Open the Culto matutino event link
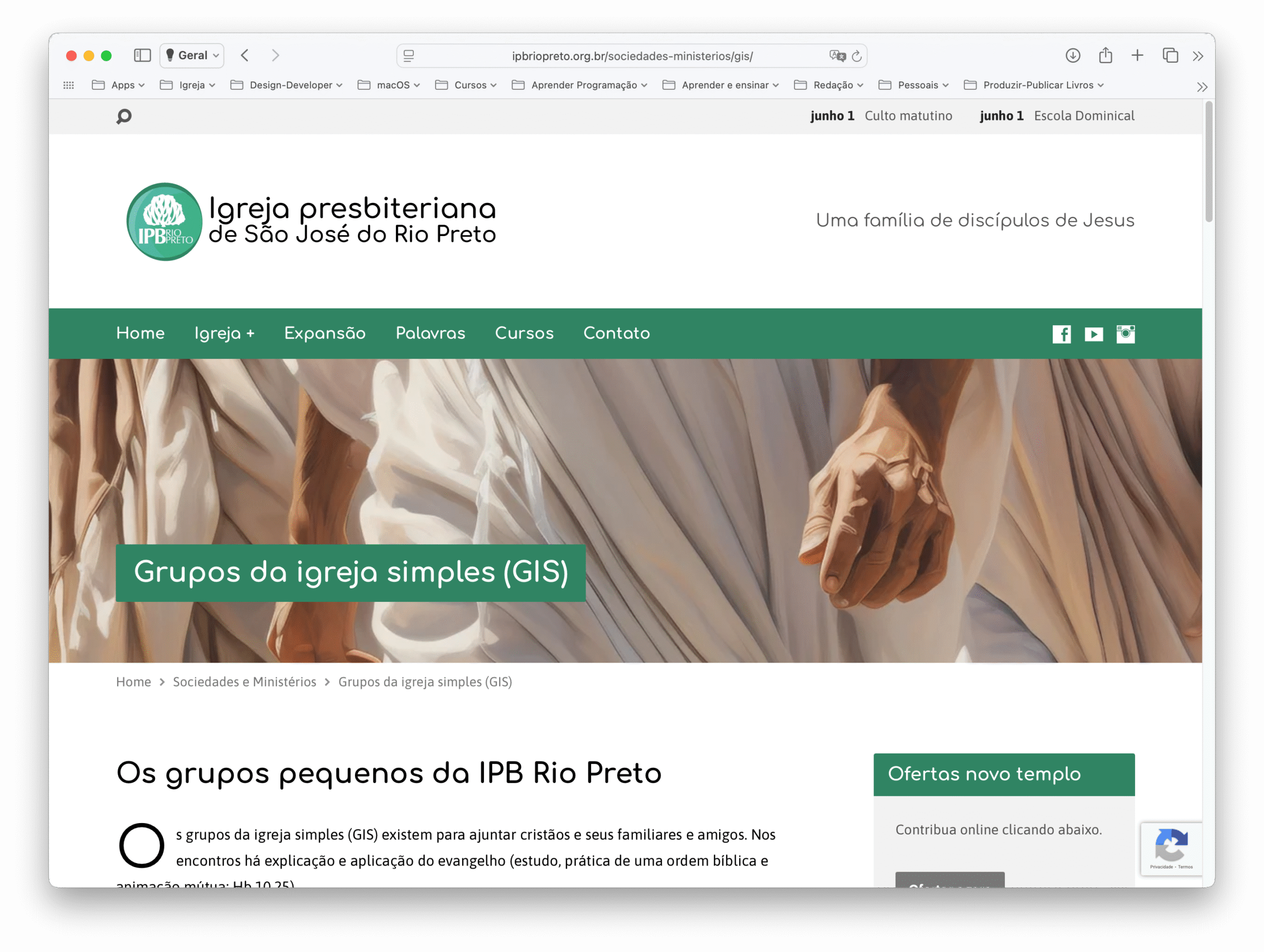 point(908,116)
